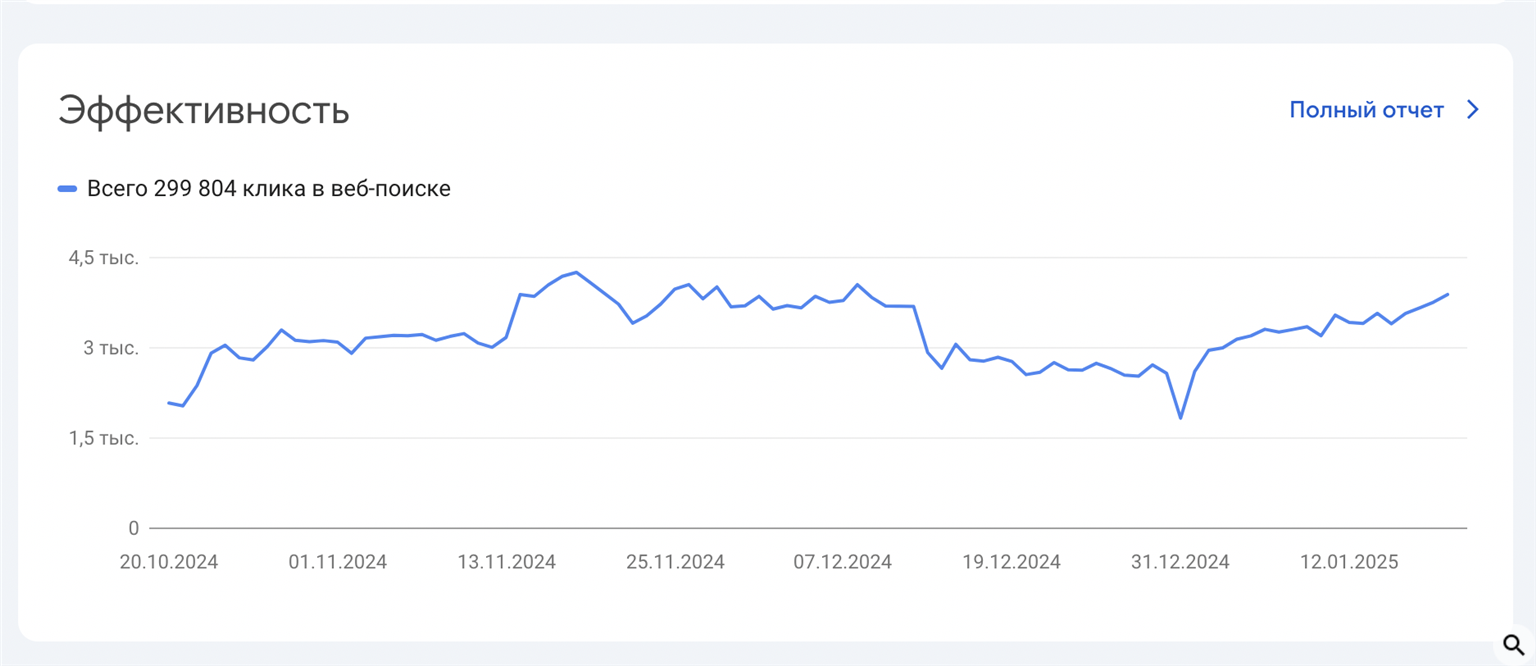
Task: Click the highest peak of the clicks line
Action: pyautogui.click(x=576, y=272)
